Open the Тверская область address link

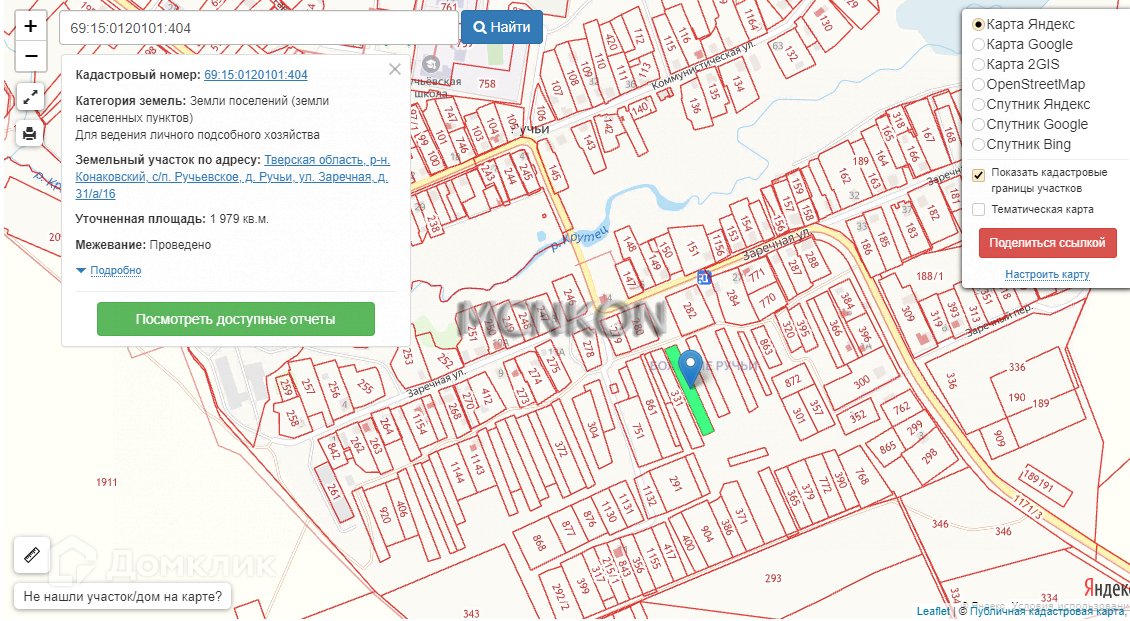click(x=232, y=177)
